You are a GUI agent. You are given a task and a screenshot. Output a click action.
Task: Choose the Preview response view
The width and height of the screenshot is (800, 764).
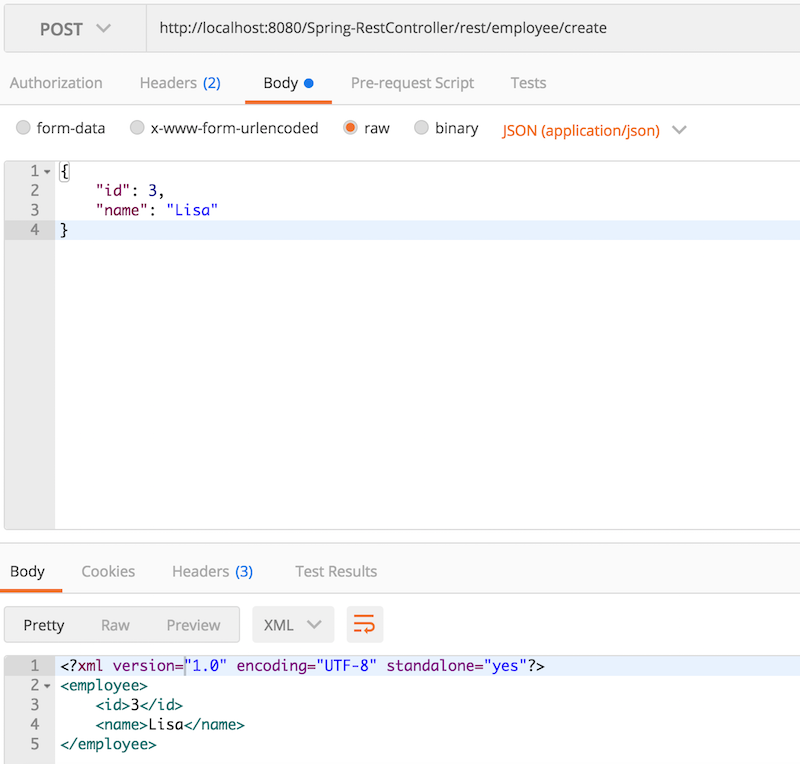(193, 625)
